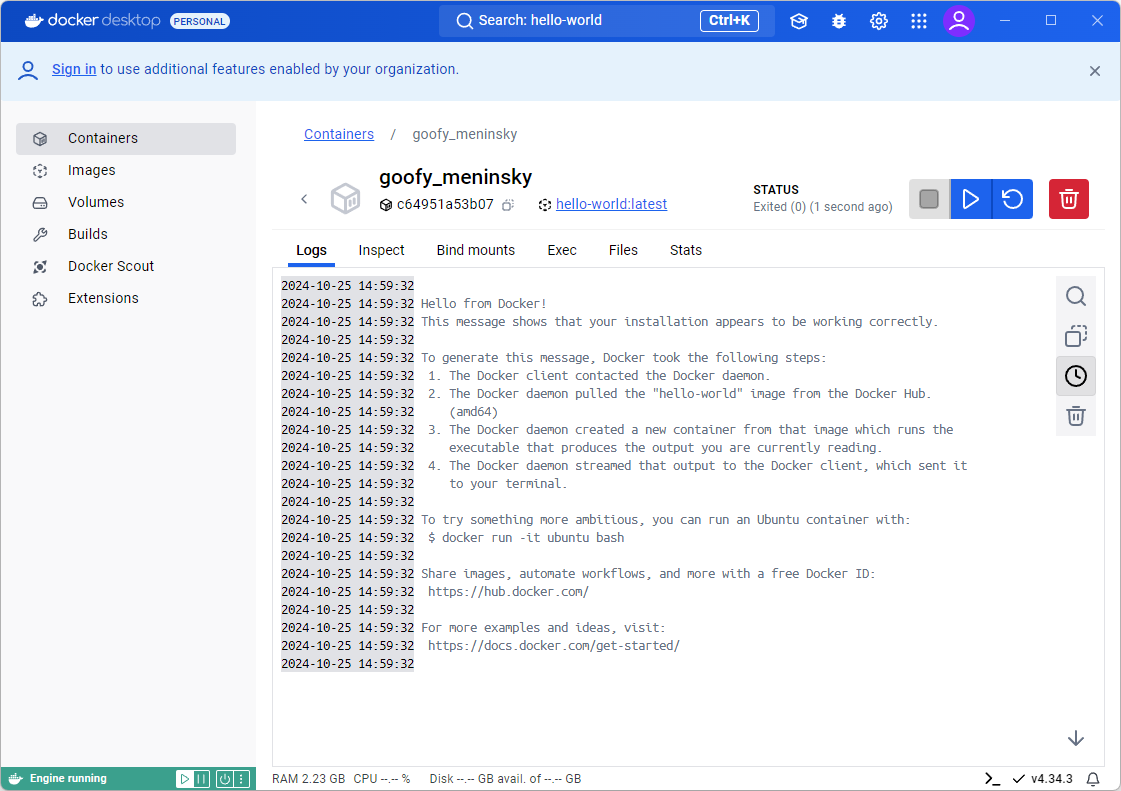The image size is (1121, 791).
Task: Go back with the left chevron
Action: (x=304, y=199)
